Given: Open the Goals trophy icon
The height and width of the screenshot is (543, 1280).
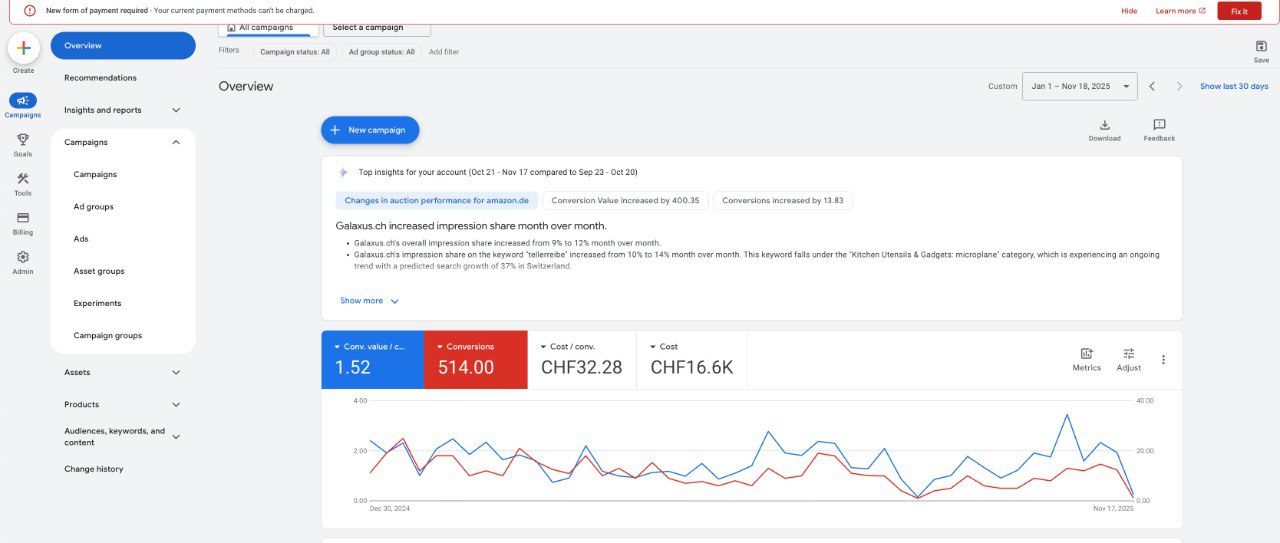Looking at the screenshot, I should pyautogui.click(x=23, y=139).
